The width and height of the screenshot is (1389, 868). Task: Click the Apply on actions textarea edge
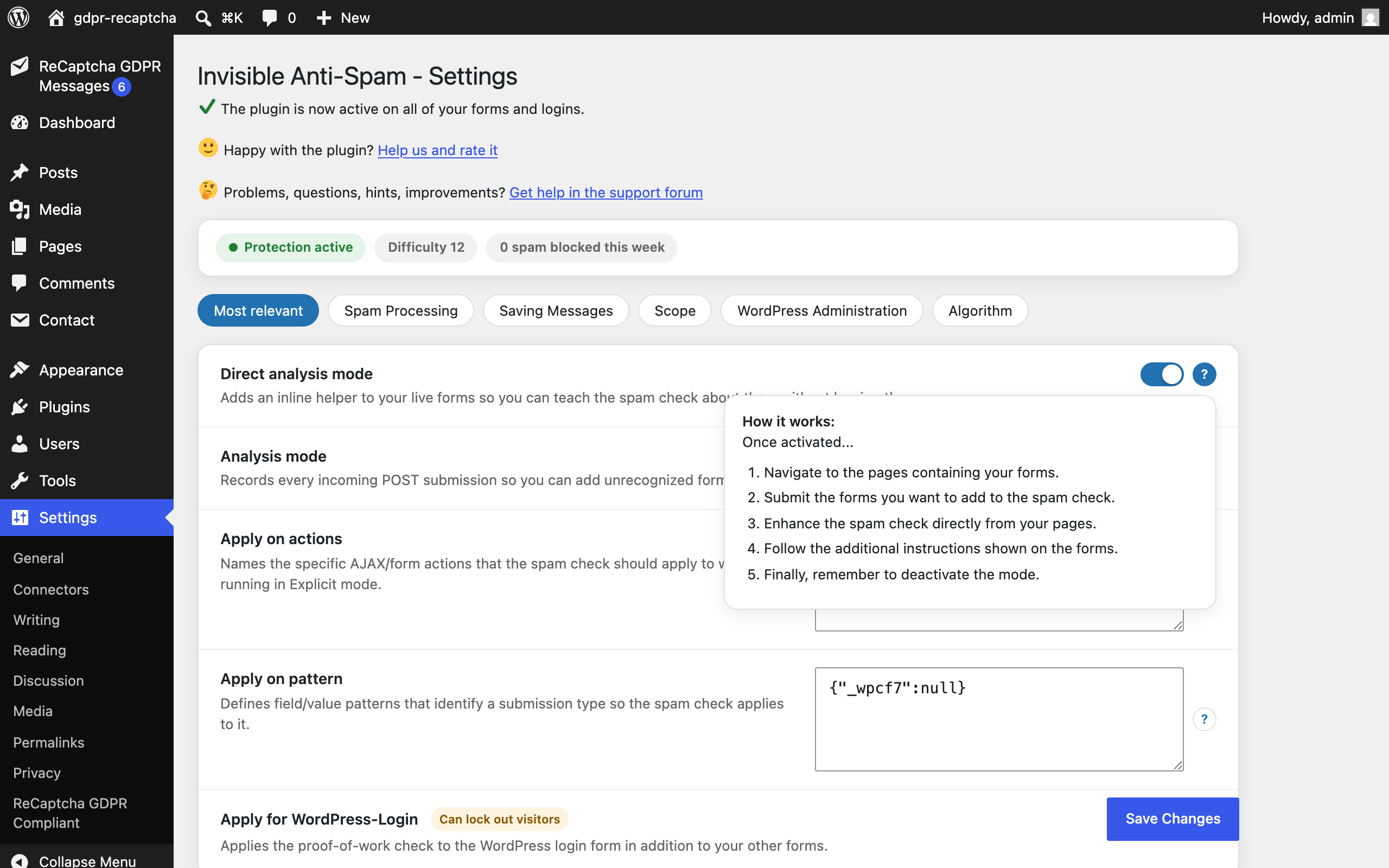(x=999, y=621)
